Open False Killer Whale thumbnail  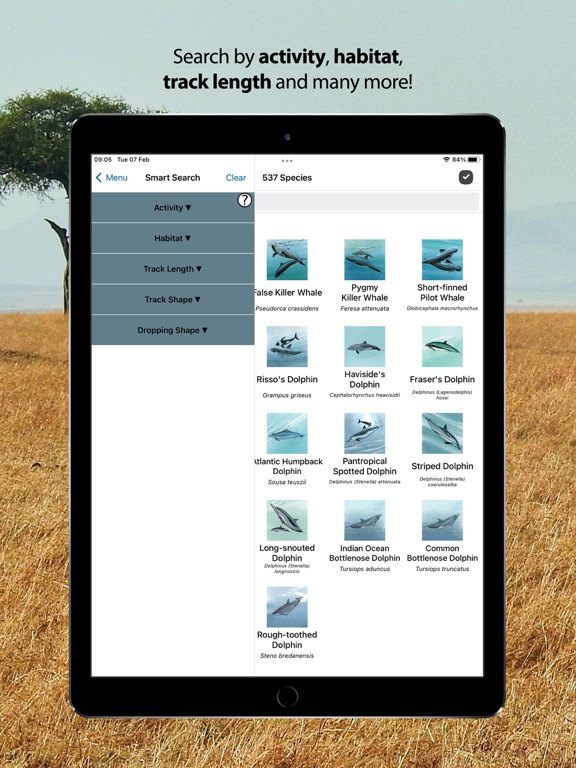tap(287, 260)
